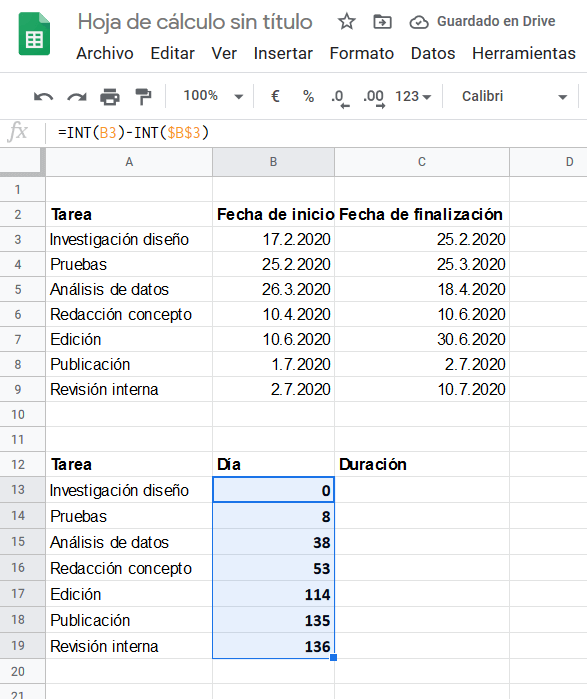
Task: Open the Herramientas menu
Action: coord(524,53)
